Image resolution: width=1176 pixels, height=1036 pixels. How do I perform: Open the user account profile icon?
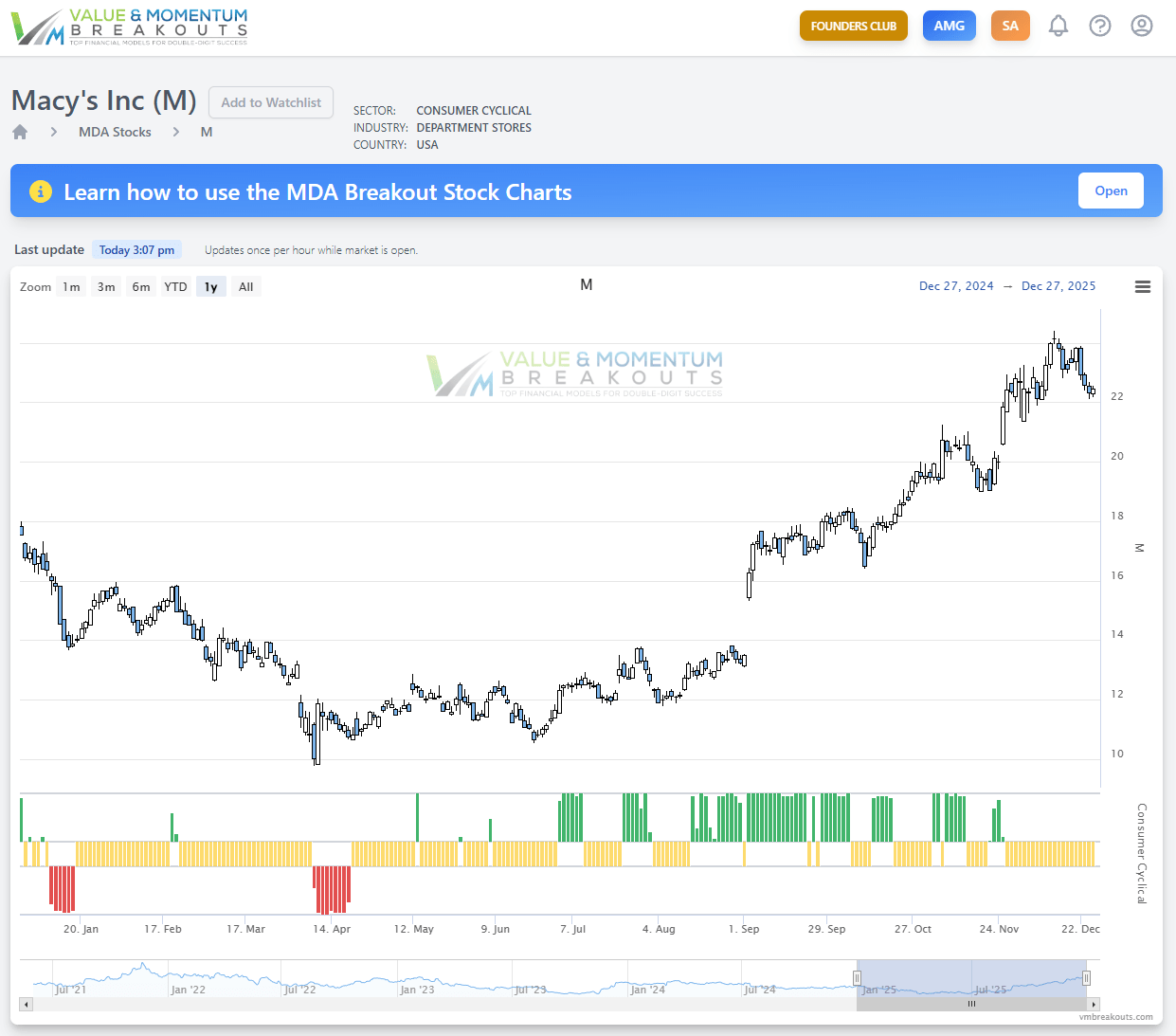(1142, 26)
